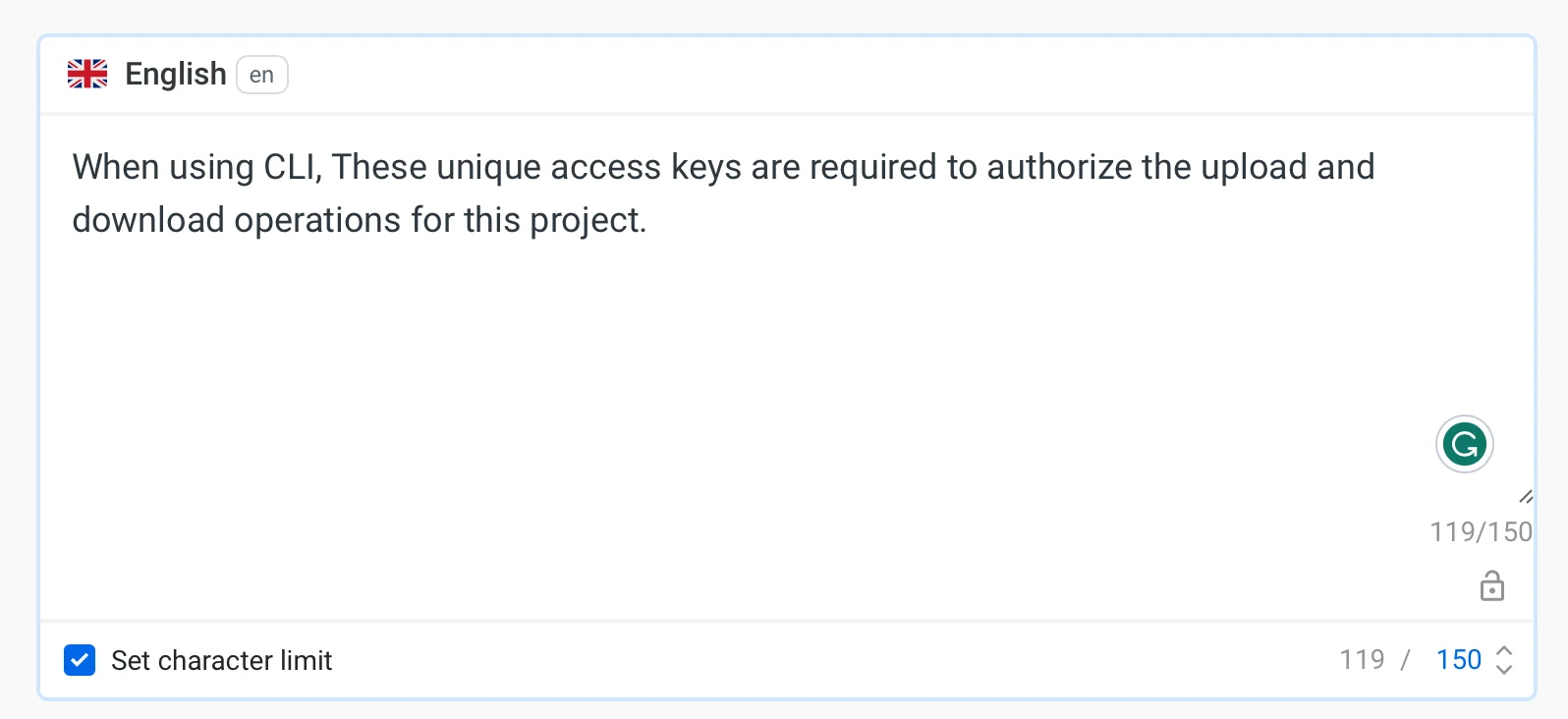Click the 119/150 counter in the text area
The height and width of the screenshot is (719, 1568).
1480,531
